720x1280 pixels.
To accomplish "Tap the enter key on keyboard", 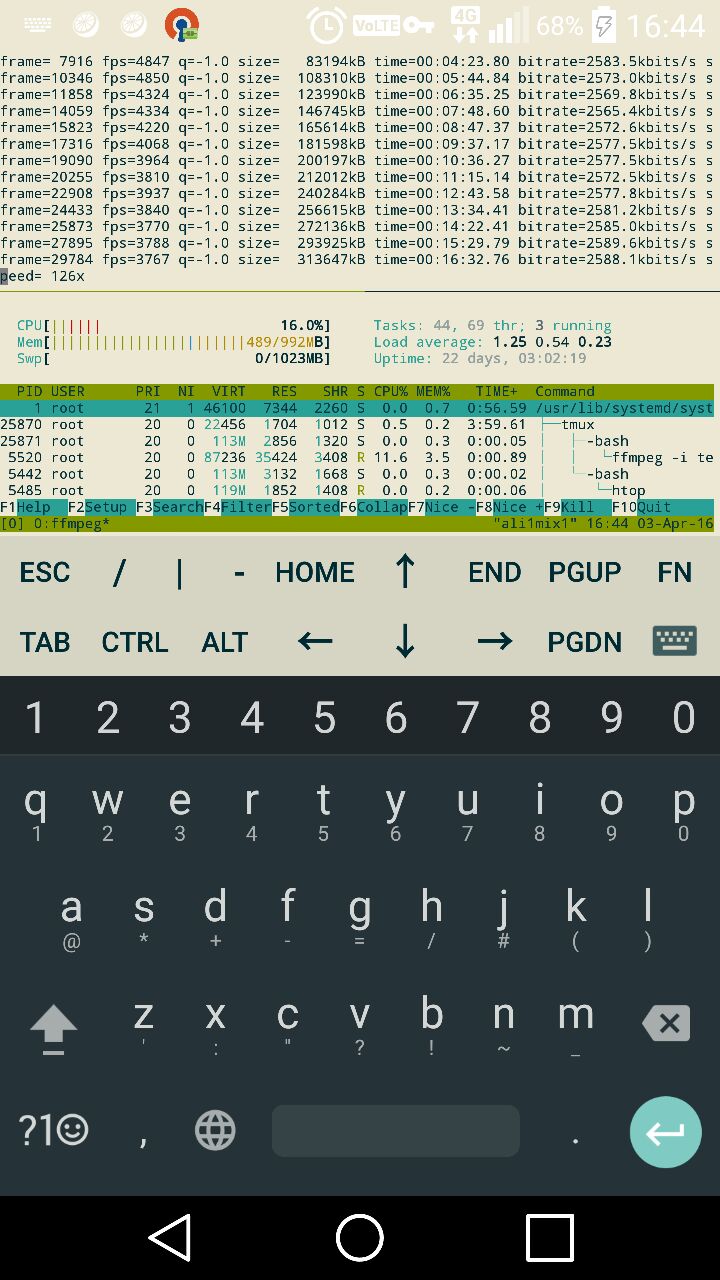I will tap(666, 1132).
